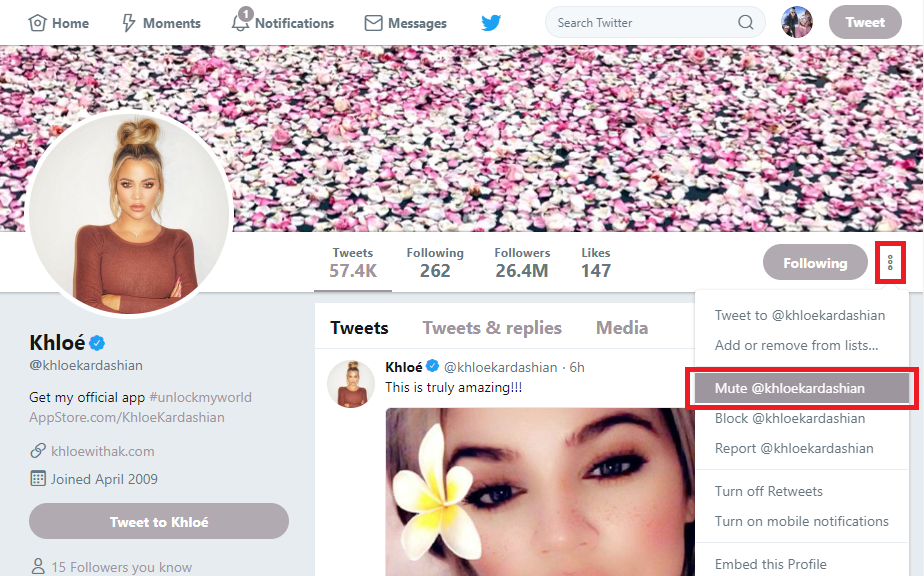This screenshot has height=576, width=924.
Task: Open the more actions overflow menu
Action: pyautogui.click(x=890, y=262)
